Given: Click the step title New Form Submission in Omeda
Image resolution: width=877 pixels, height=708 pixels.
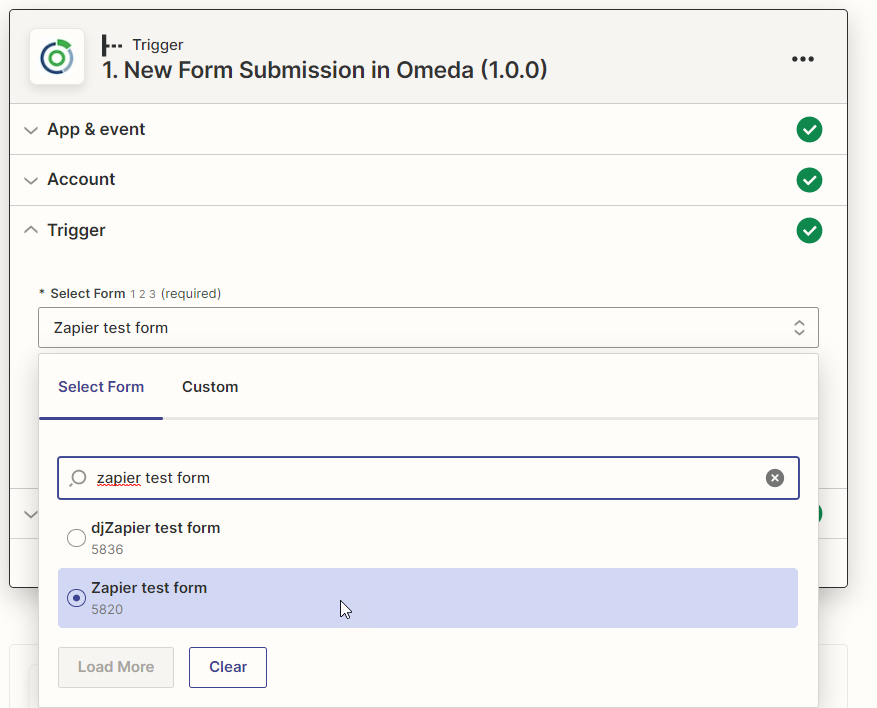Looking at the screenshot, I should point(325,70).
